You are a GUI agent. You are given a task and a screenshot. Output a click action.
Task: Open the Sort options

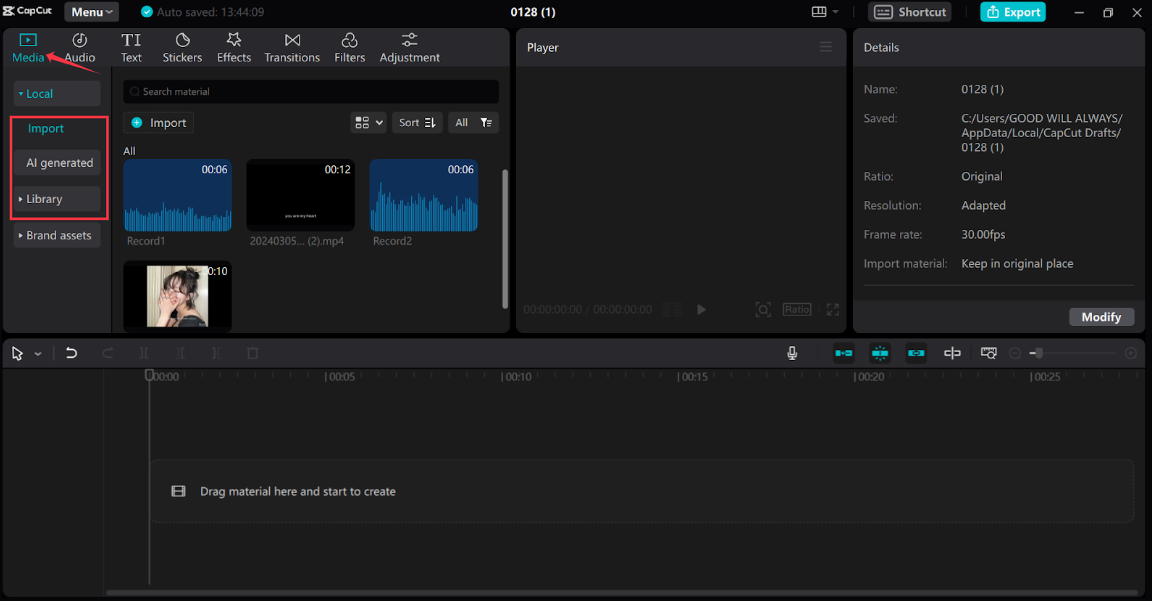pyautogui.click(x=417, y=123)
